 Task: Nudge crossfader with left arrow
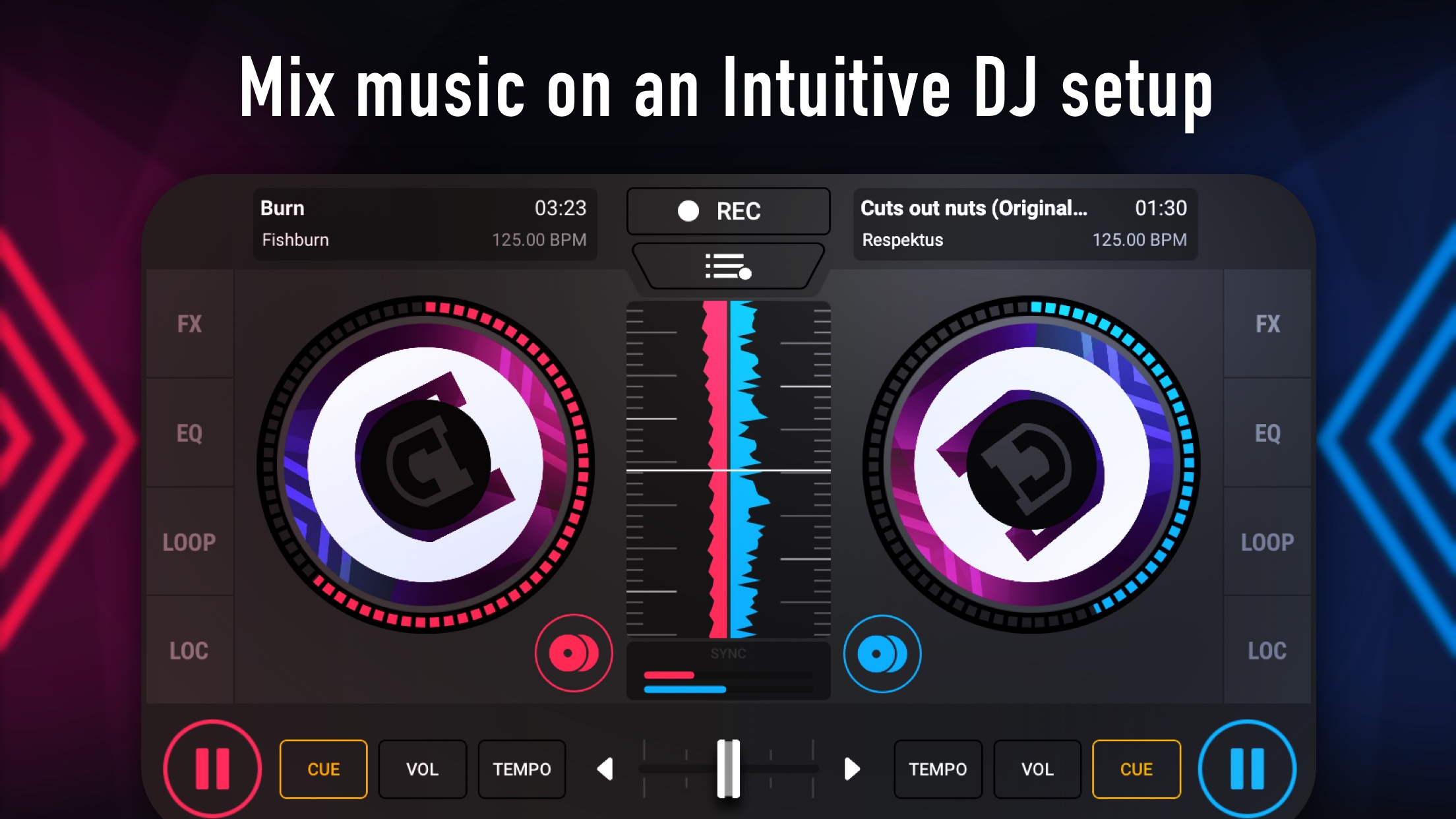(x=605, y=769)
